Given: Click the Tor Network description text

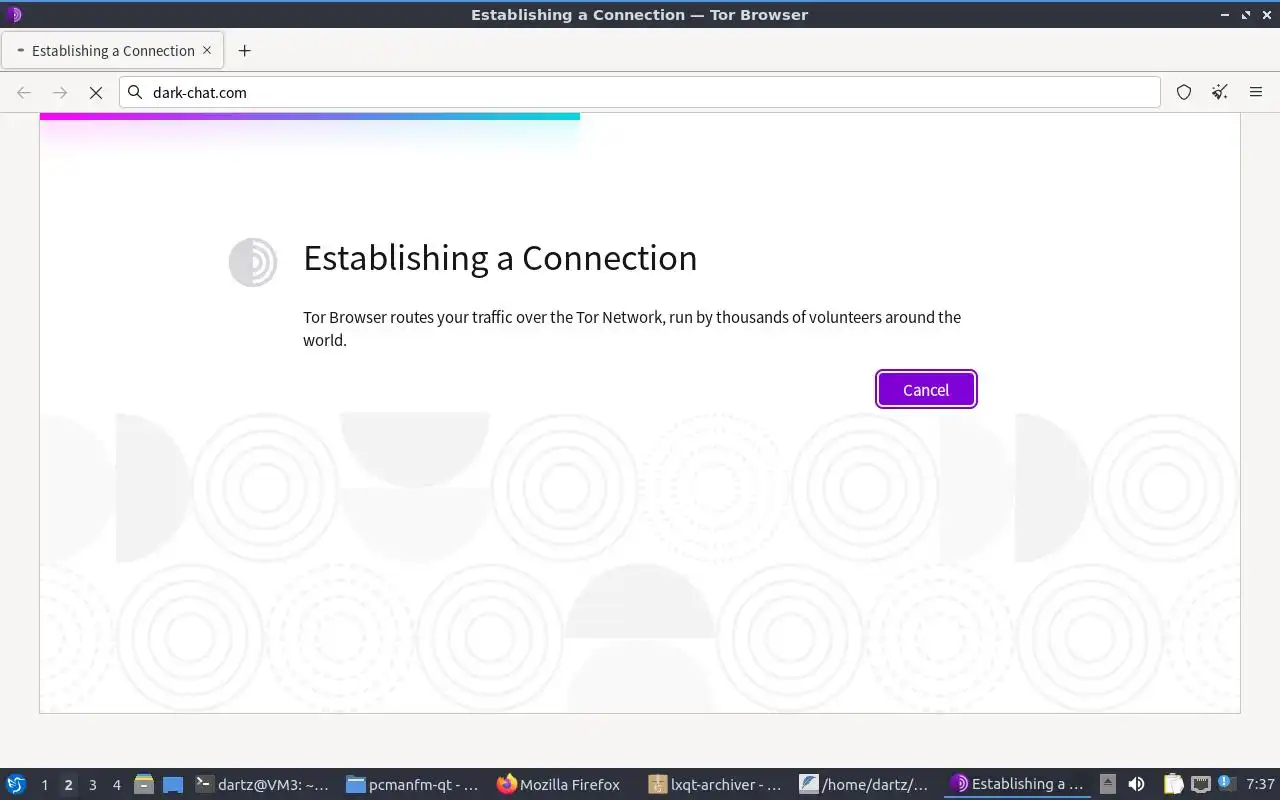Looking at the screenshot, I should click(x=632, y=328).
